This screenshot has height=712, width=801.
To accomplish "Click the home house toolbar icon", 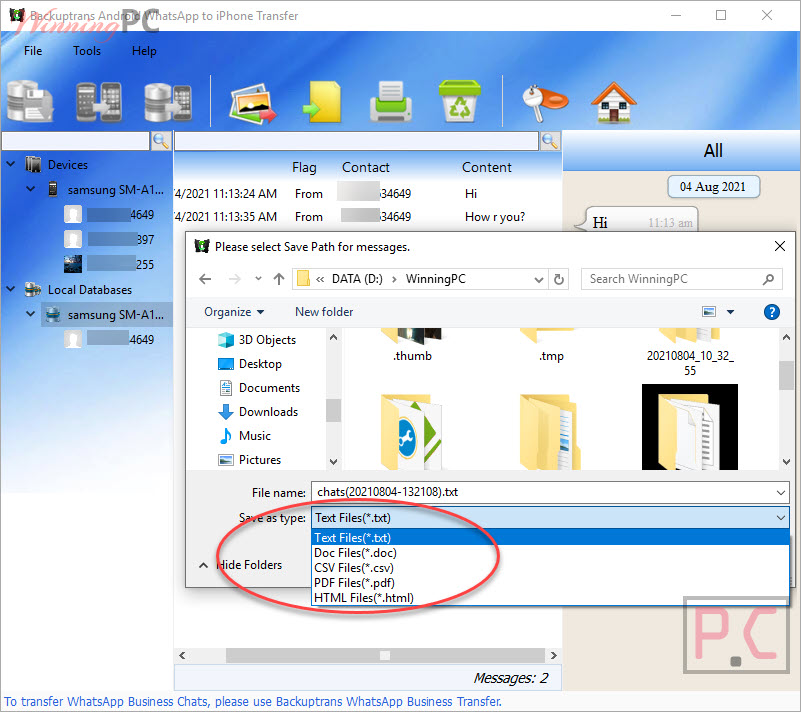I will click(x=614, y=102).
